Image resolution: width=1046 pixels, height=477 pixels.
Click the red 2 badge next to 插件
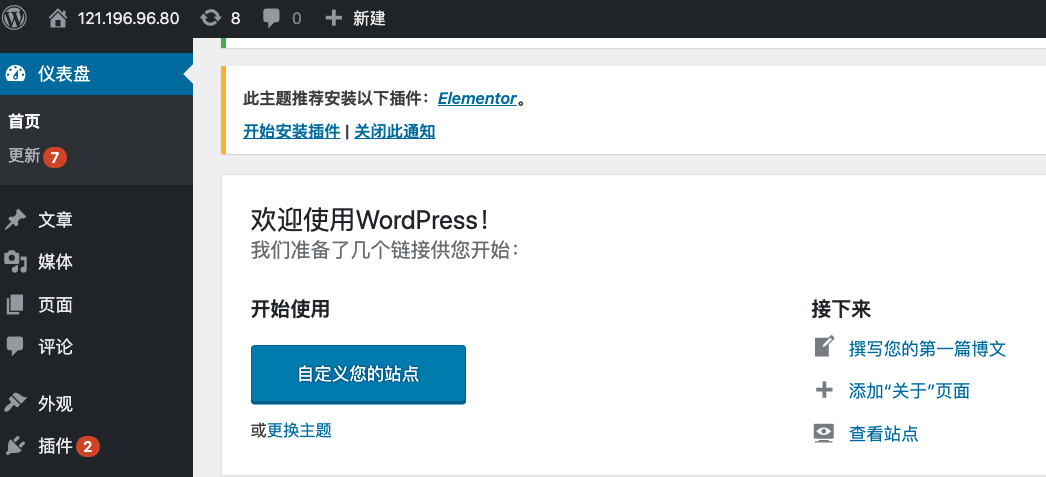click(x=88, y=446)
